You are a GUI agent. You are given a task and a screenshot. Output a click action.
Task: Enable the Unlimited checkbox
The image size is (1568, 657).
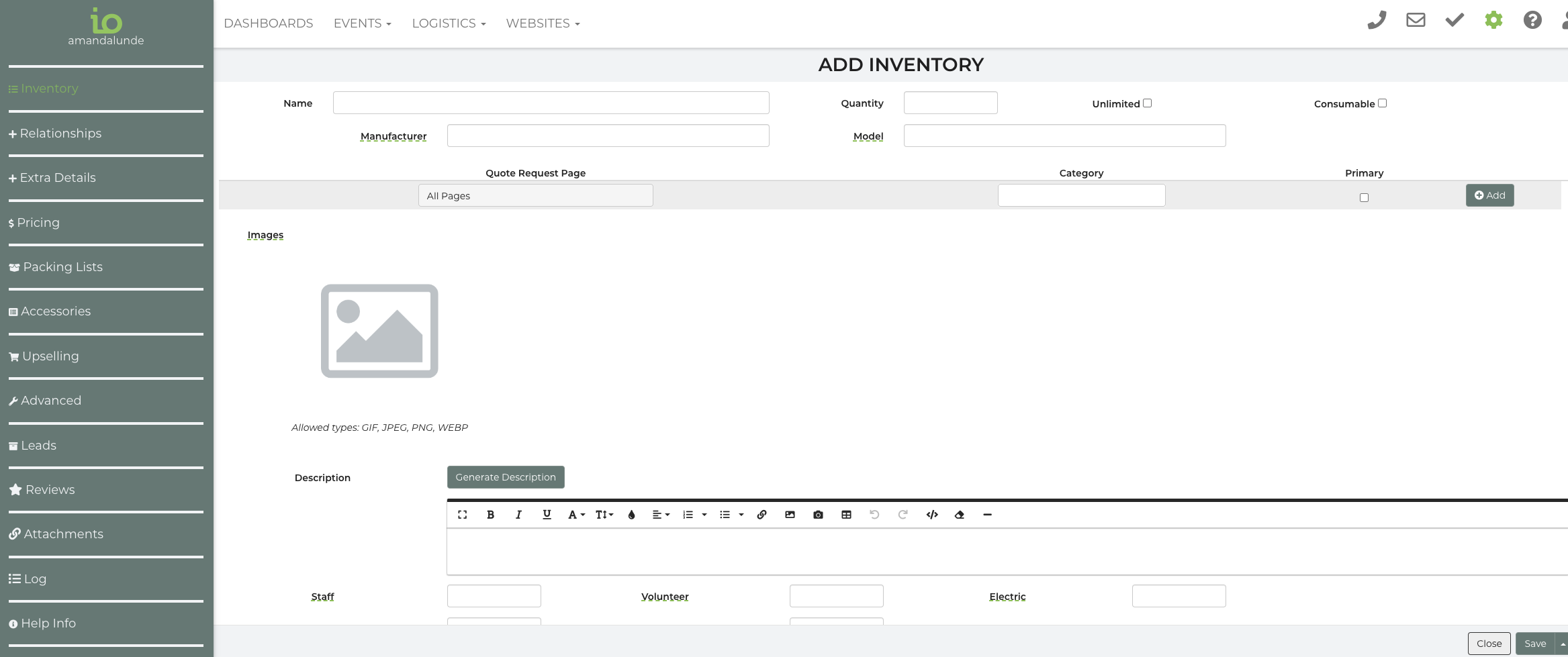click(x=1147, y=103)
